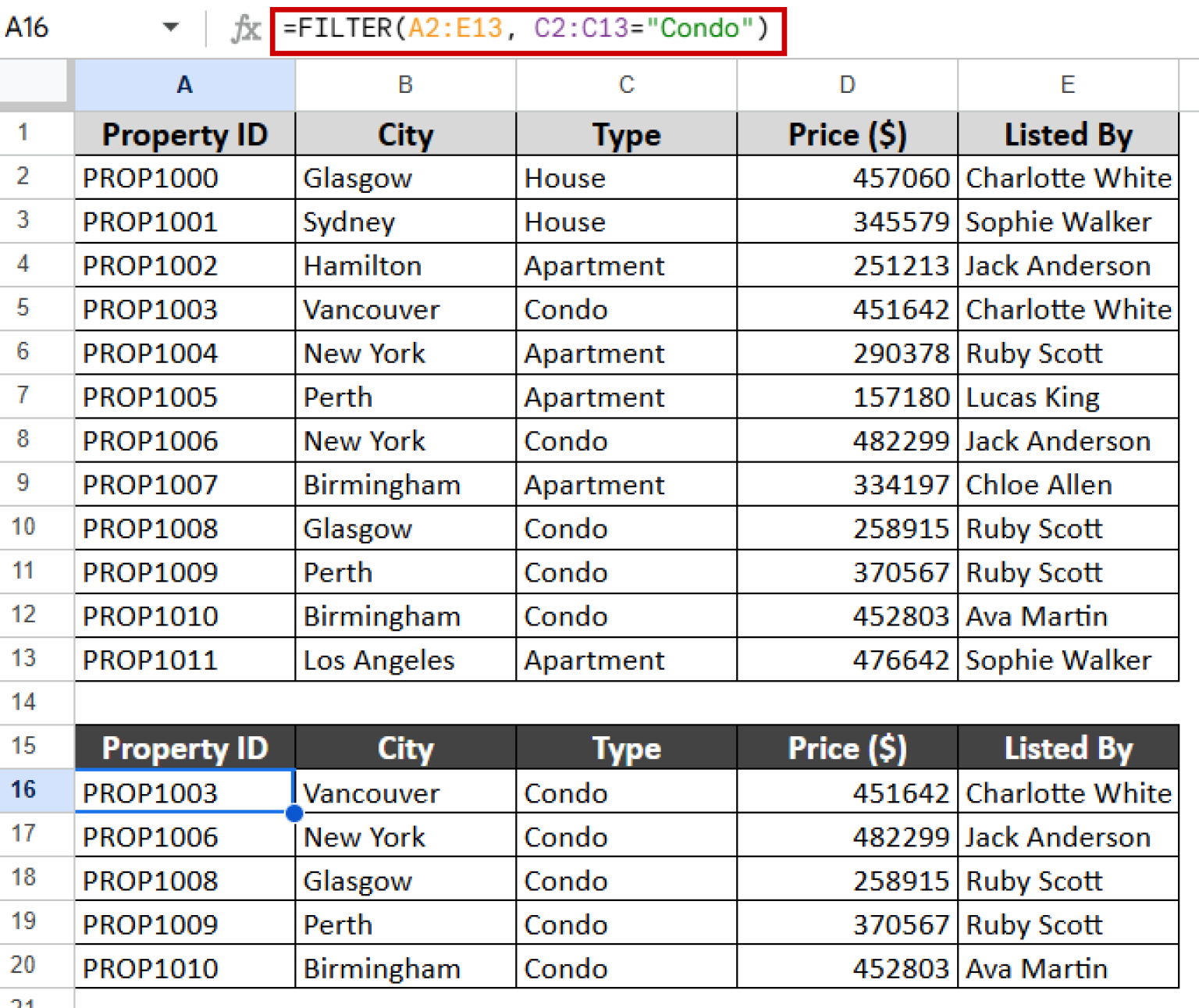Select the Vancouver result cell in row 16
The height and width of the screenshot is (1008, 1199).
(x=404, y=792)
